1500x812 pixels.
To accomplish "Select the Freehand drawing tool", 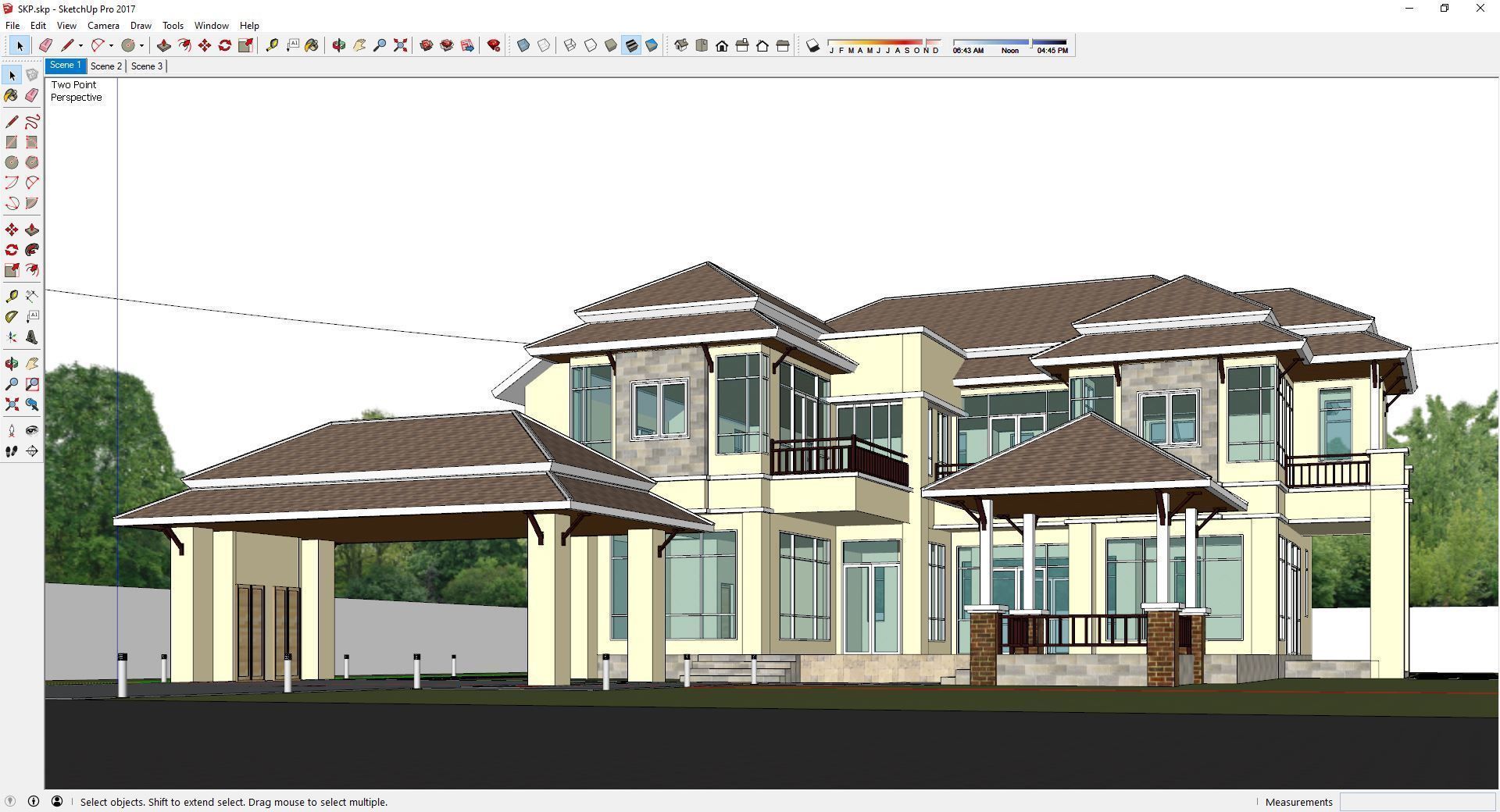I will [x=32, y=122].
